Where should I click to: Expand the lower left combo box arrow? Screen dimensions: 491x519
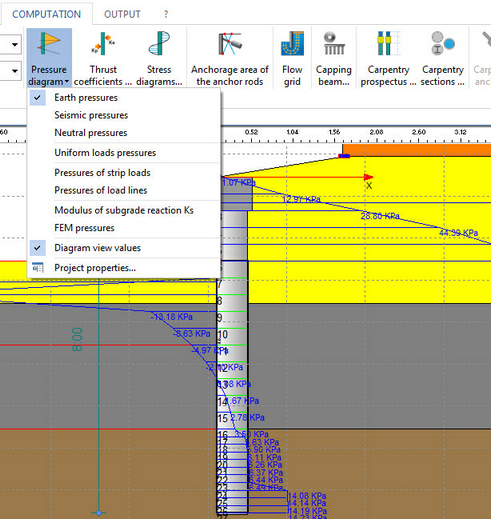click(x=15, y=71)
